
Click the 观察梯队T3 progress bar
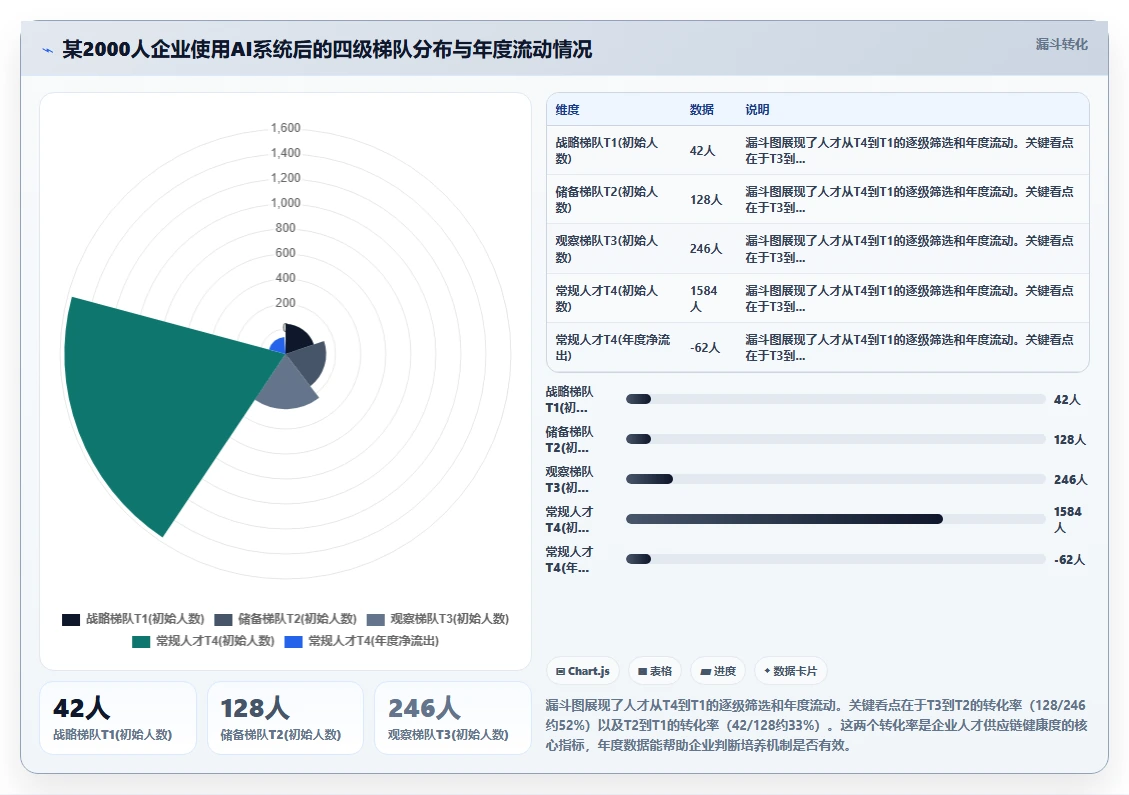point(835,479)
